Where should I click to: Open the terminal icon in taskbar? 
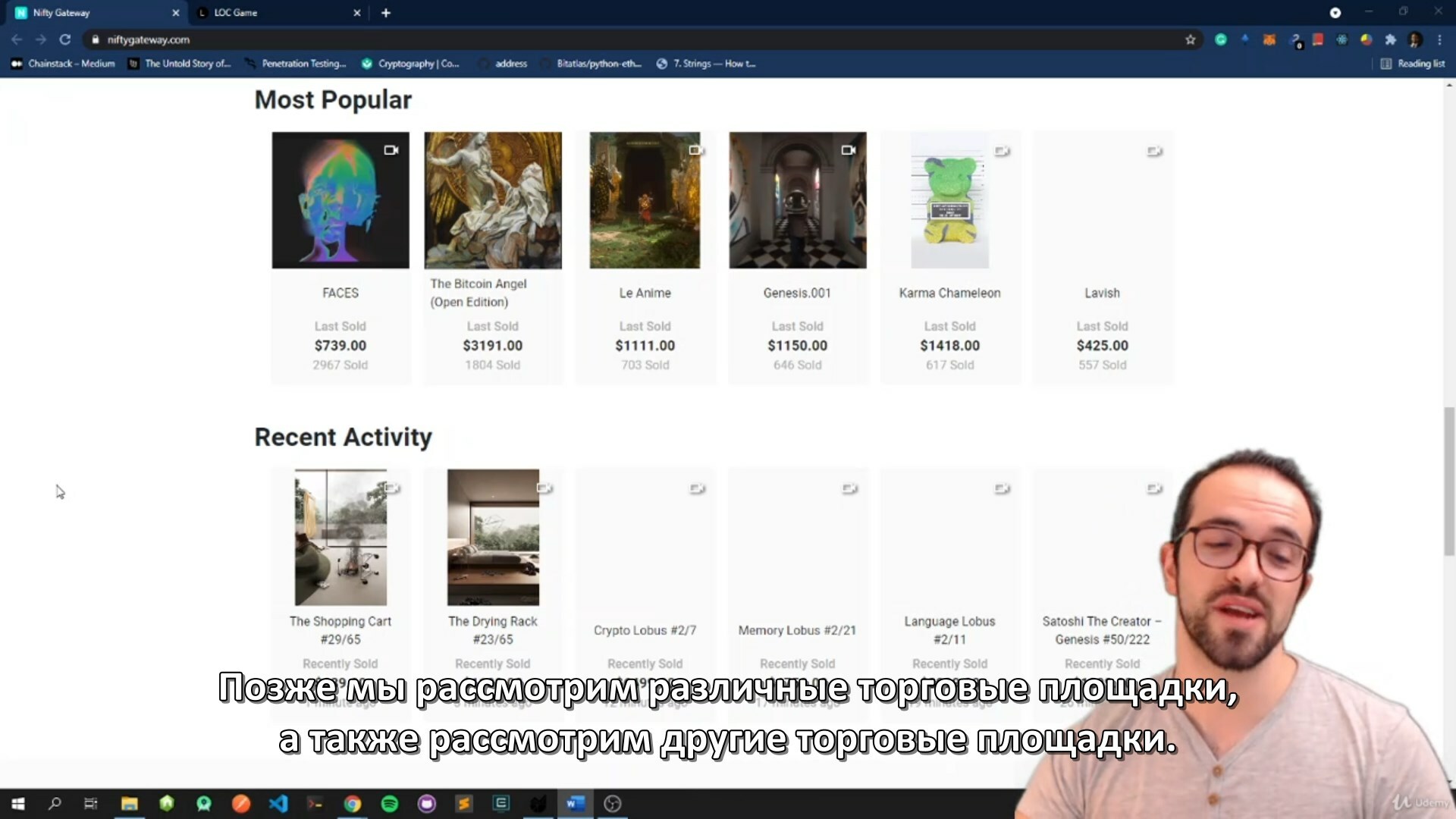pyautogui.click(x=315, y=804)
